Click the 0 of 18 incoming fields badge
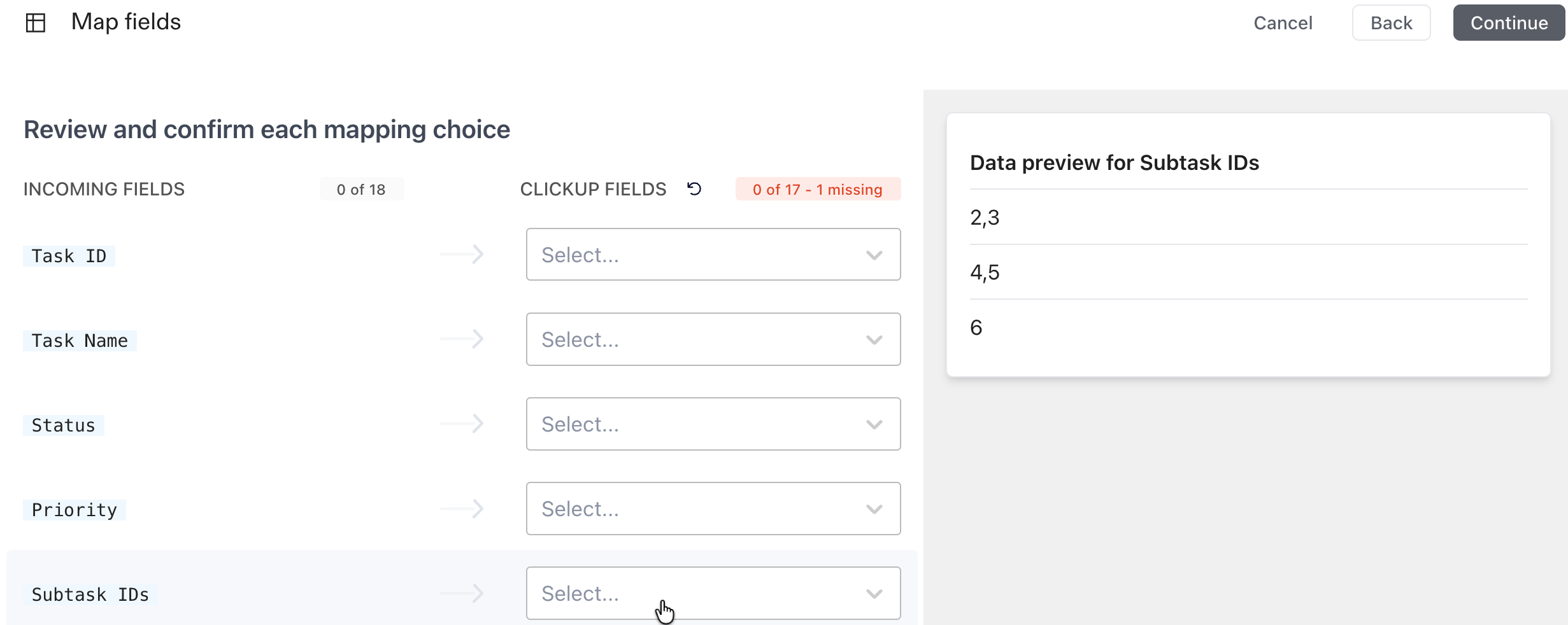The width and height of the screenshot is (1568, 625). click(362, 189)
